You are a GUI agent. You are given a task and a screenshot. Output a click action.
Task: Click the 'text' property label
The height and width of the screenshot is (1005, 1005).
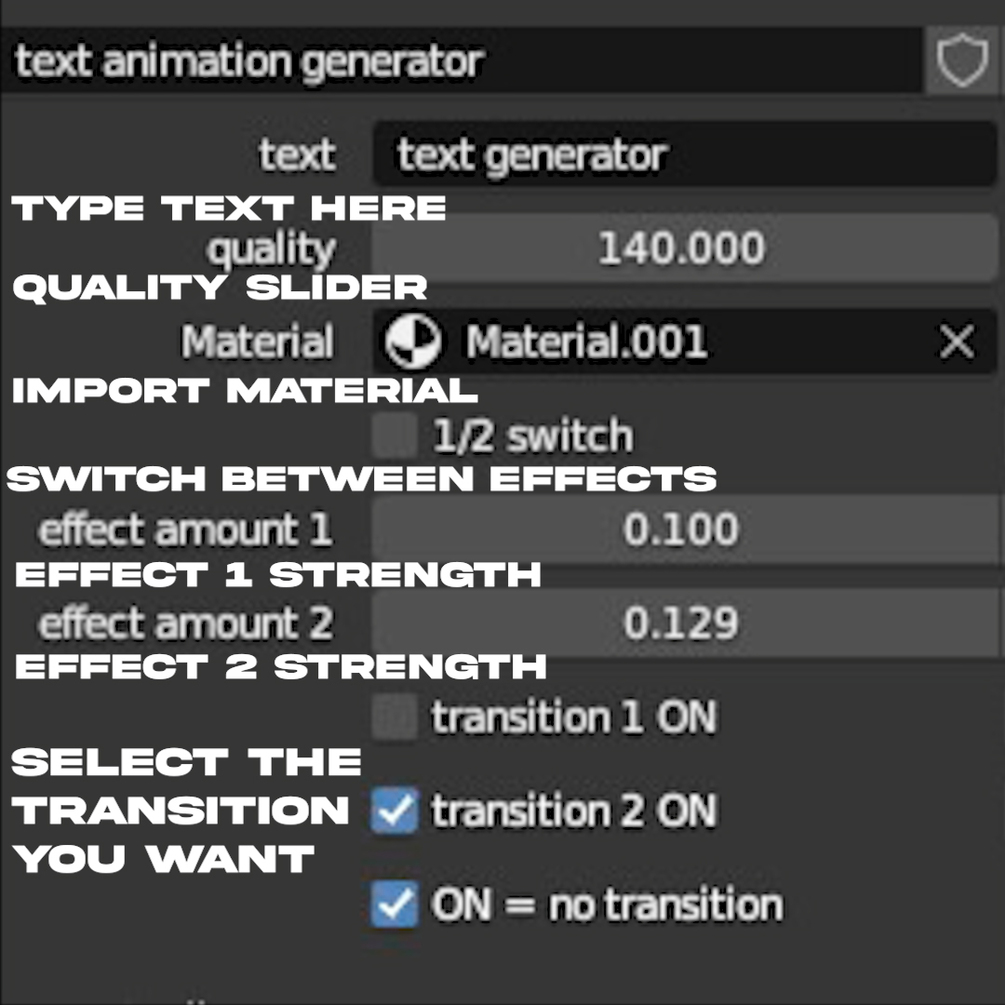point(297,155)
